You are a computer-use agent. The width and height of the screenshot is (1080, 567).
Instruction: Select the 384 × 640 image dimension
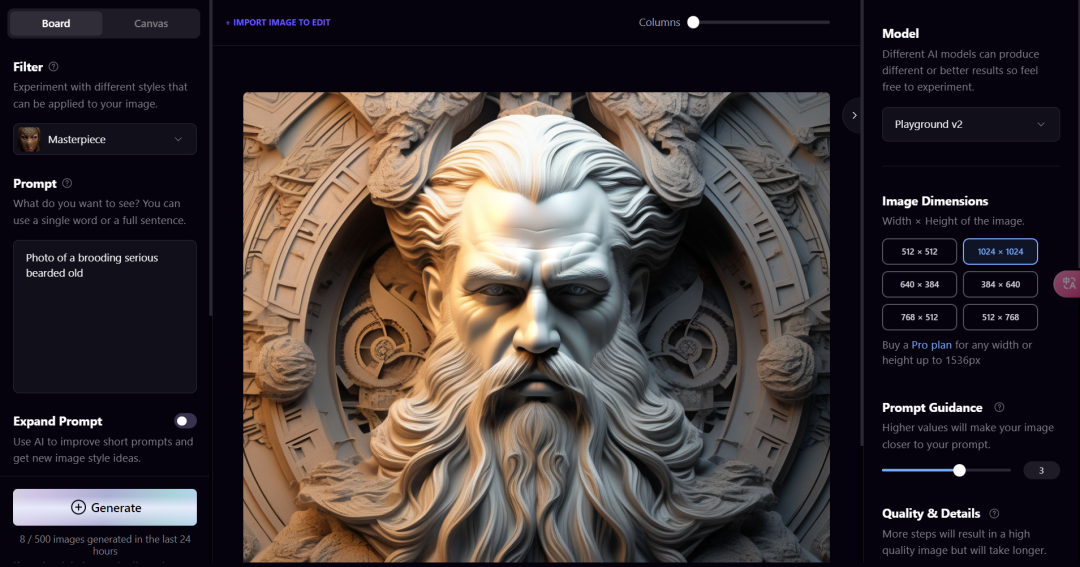(x=1000, y=284)
